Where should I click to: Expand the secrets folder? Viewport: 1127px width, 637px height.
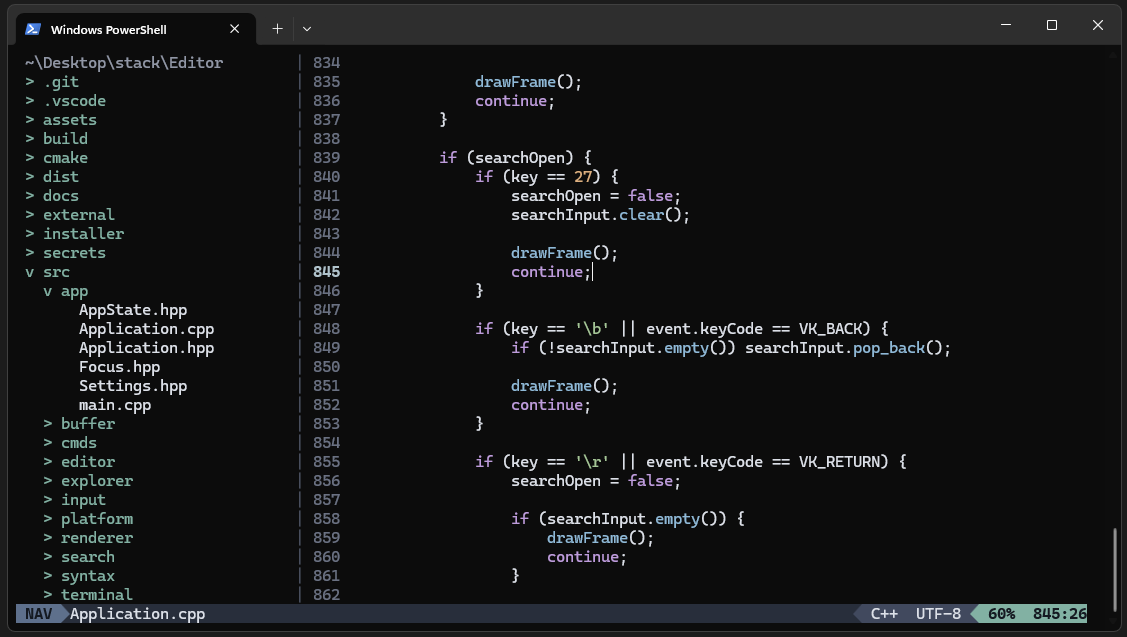pyautogui.click(x=65, y=253)
